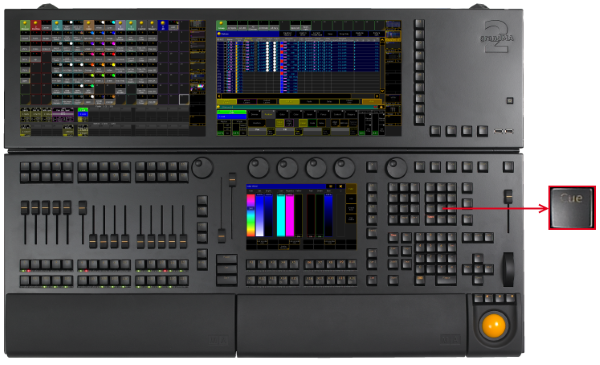Select the magenta color bar on small screen
The width and height of the screenshot is (600, 365).
[290, 215]
